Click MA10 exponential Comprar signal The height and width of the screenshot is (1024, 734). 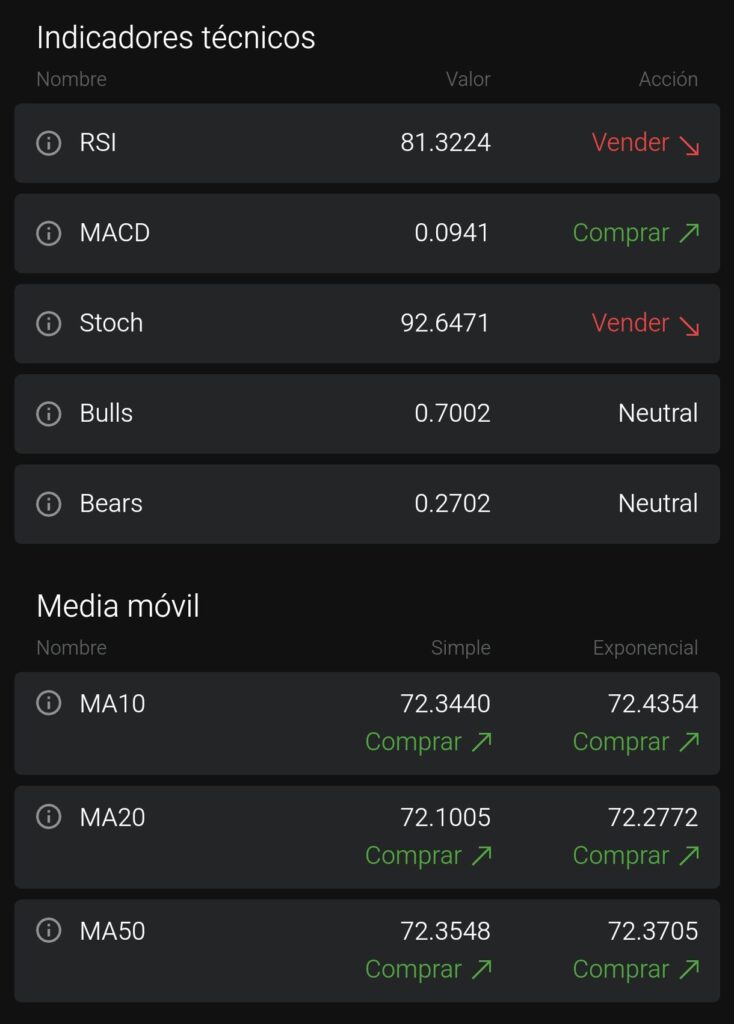636,742
